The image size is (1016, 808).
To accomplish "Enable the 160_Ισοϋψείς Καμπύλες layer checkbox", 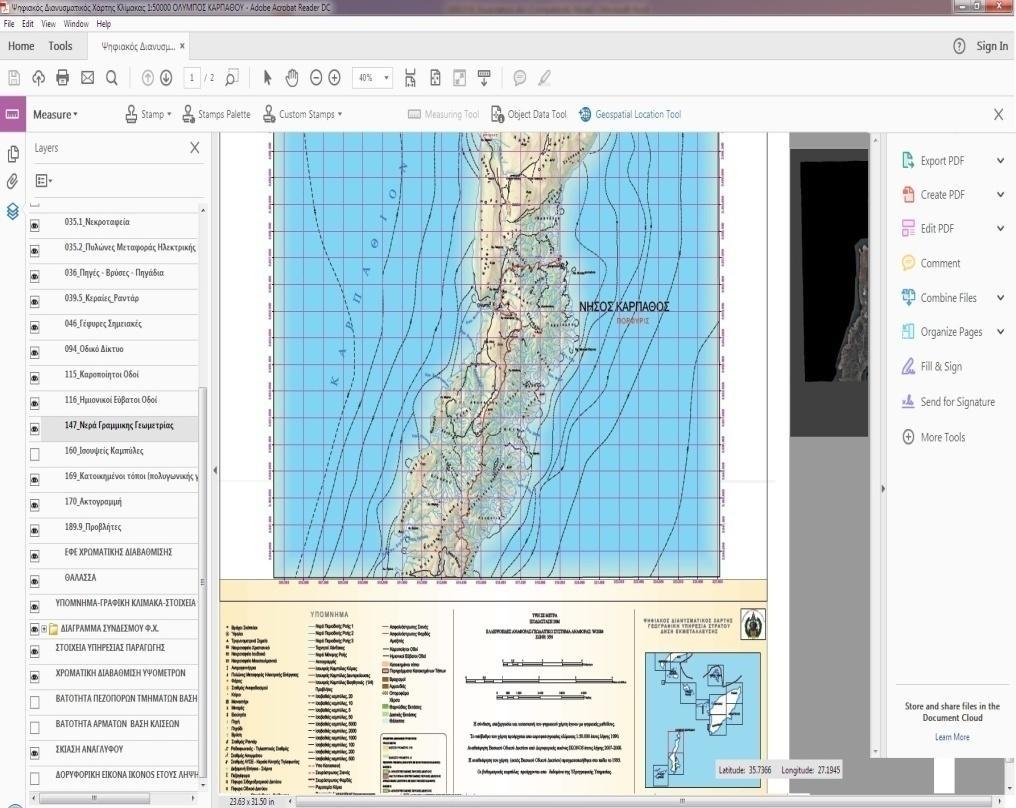I will click(35, 454).
